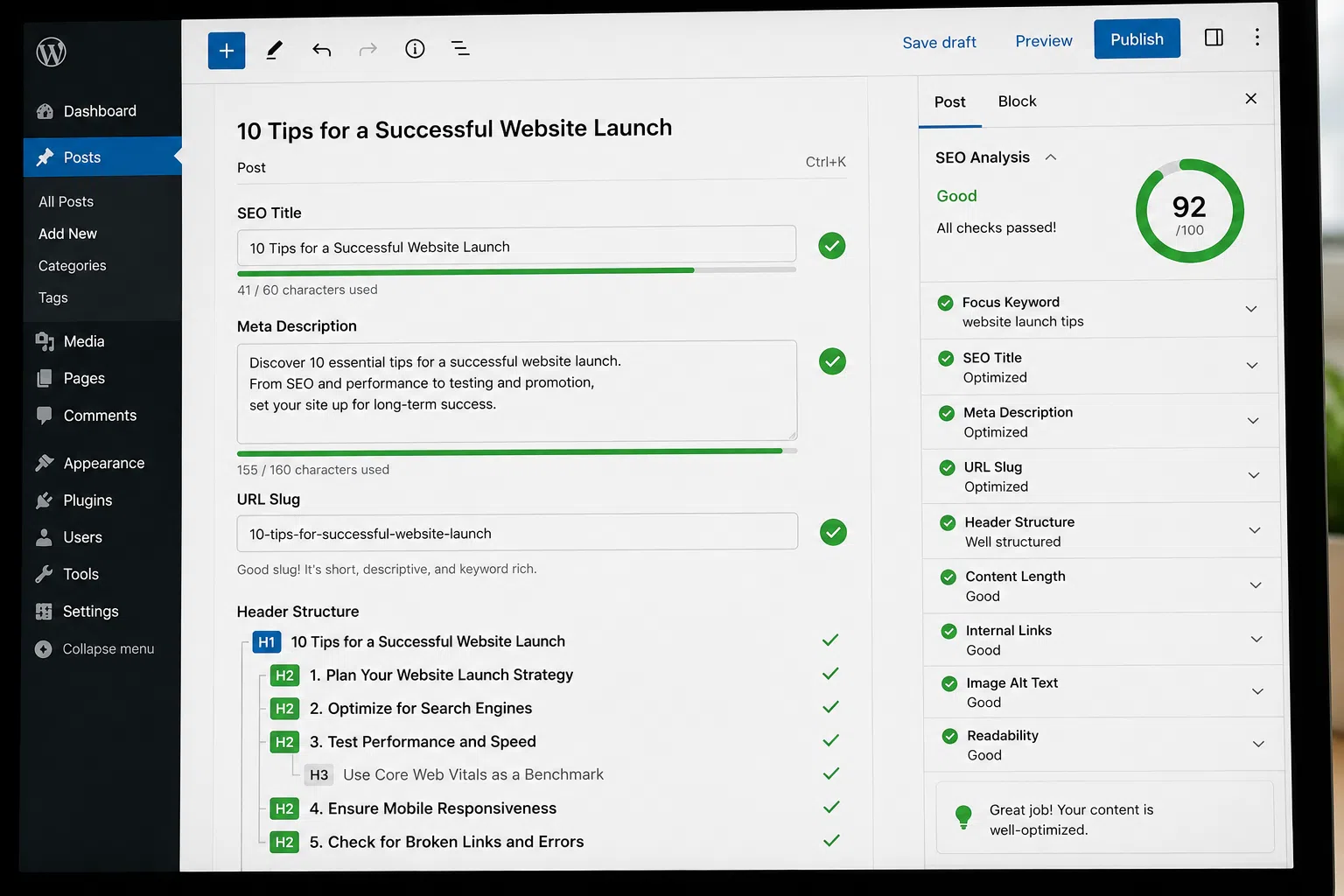Click the 92/100 SEO score ring
1344x896 pixels.
point(1190,211)
